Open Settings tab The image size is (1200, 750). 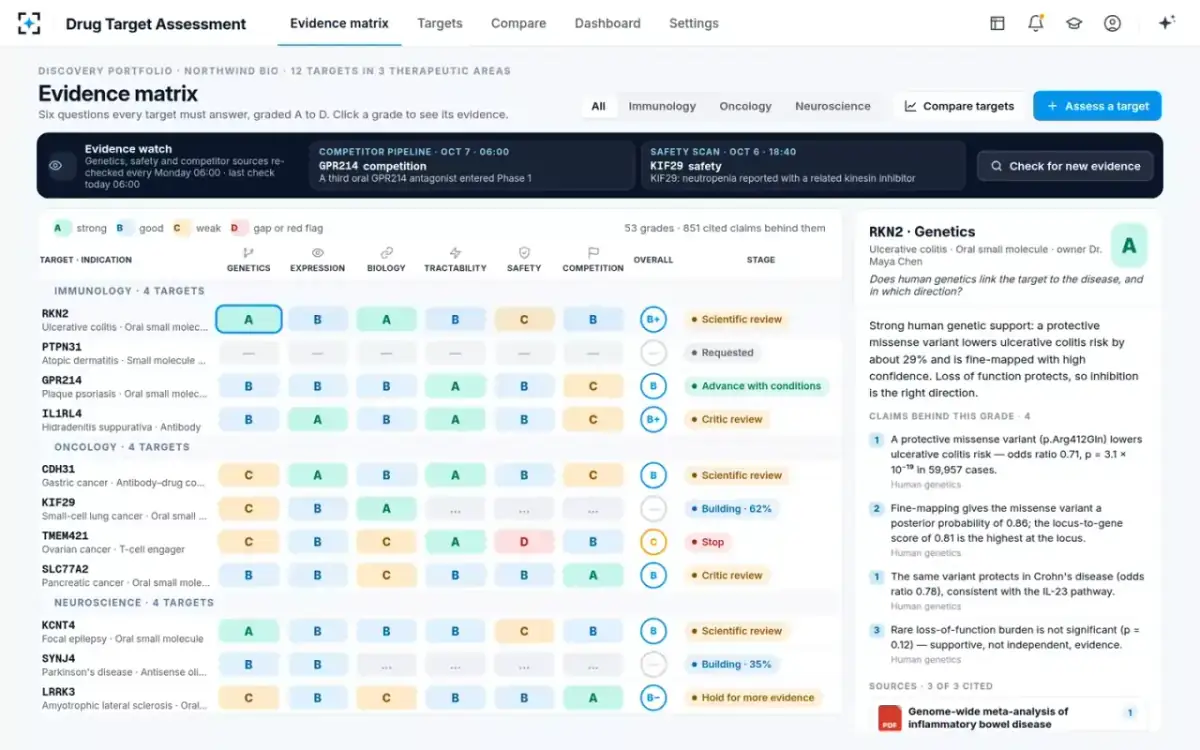694,23
